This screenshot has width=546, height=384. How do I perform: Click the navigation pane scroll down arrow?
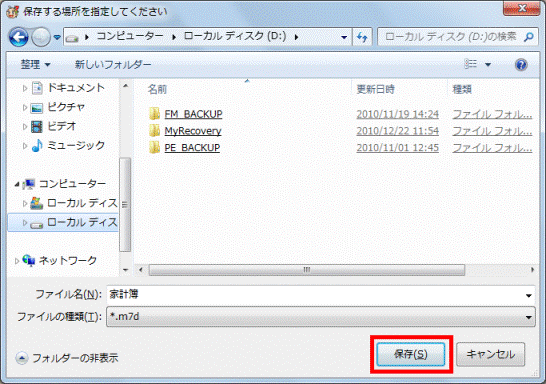(x=125, y=270)
